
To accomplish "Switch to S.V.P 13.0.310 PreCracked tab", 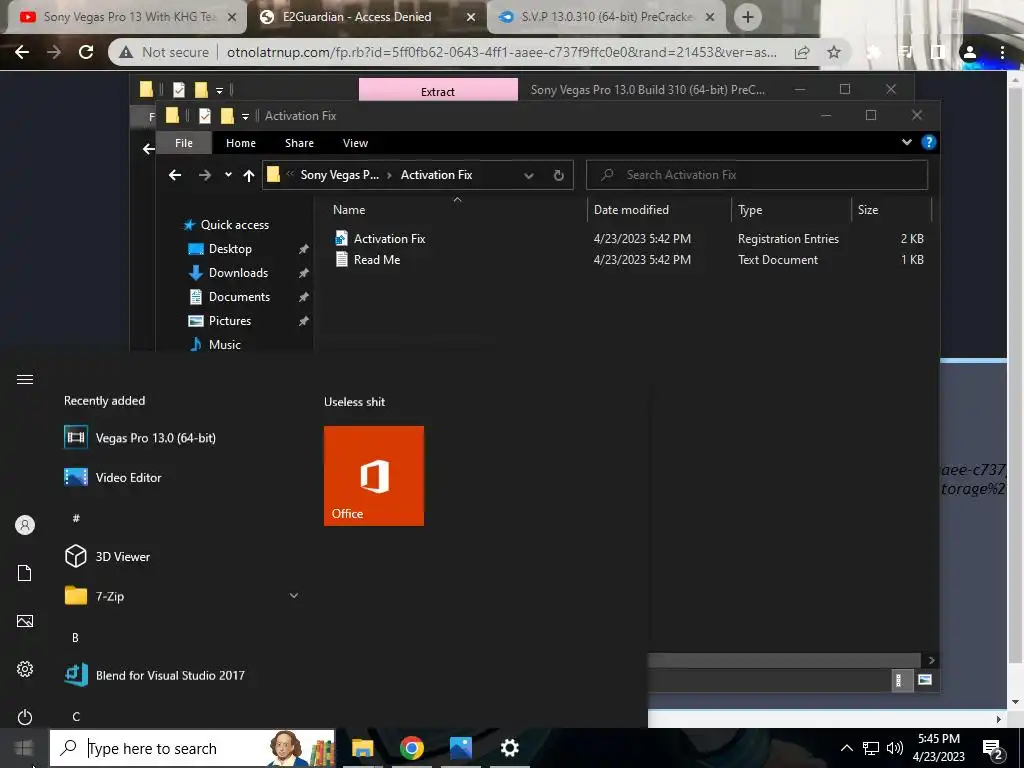I will click(606, 17).
